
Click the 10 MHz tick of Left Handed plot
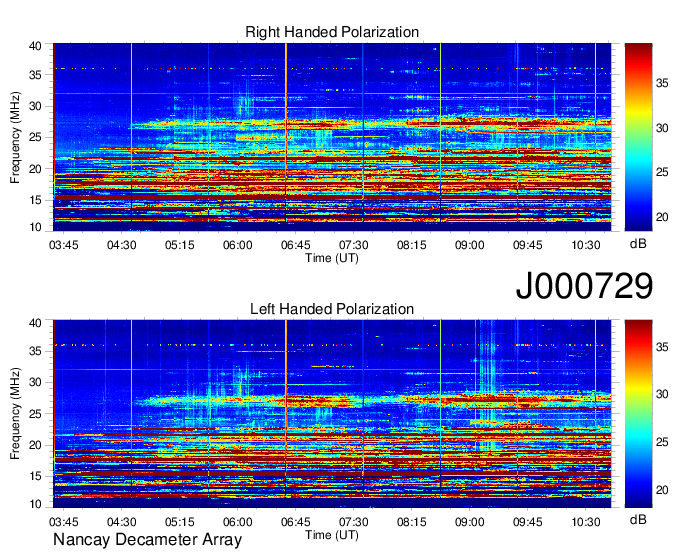pyautogui.click(x=36, y=504)
